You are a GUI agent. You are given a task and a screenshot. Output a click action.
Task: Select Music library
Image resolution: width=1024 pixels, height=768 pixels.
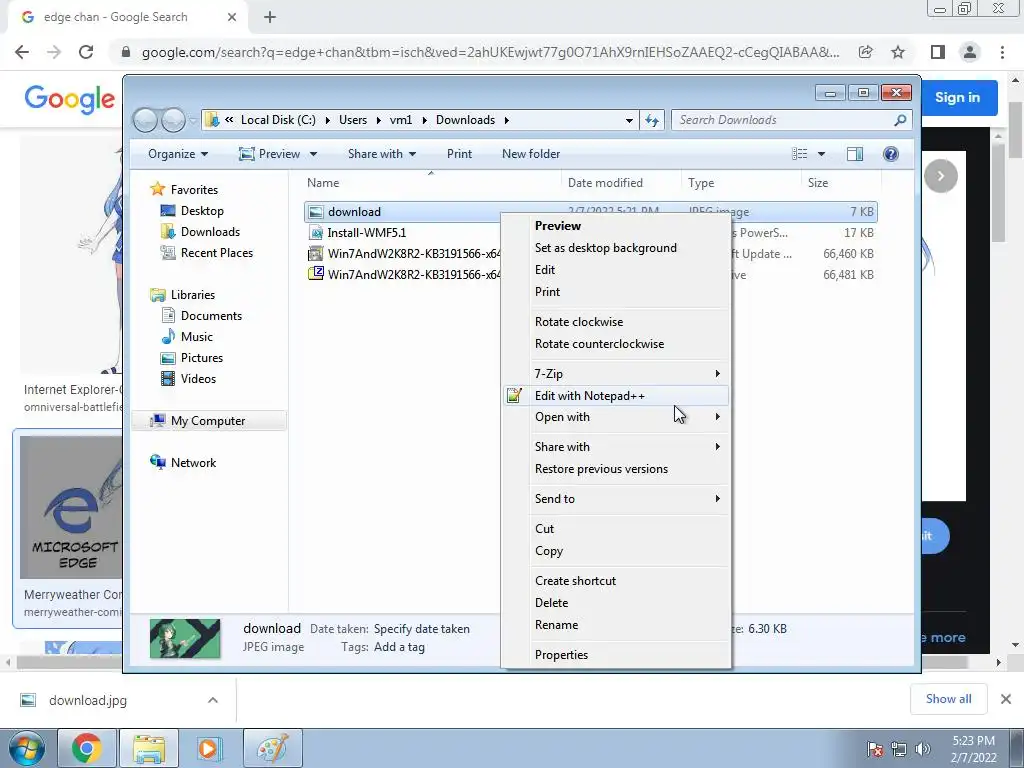[x=187, y=337]
